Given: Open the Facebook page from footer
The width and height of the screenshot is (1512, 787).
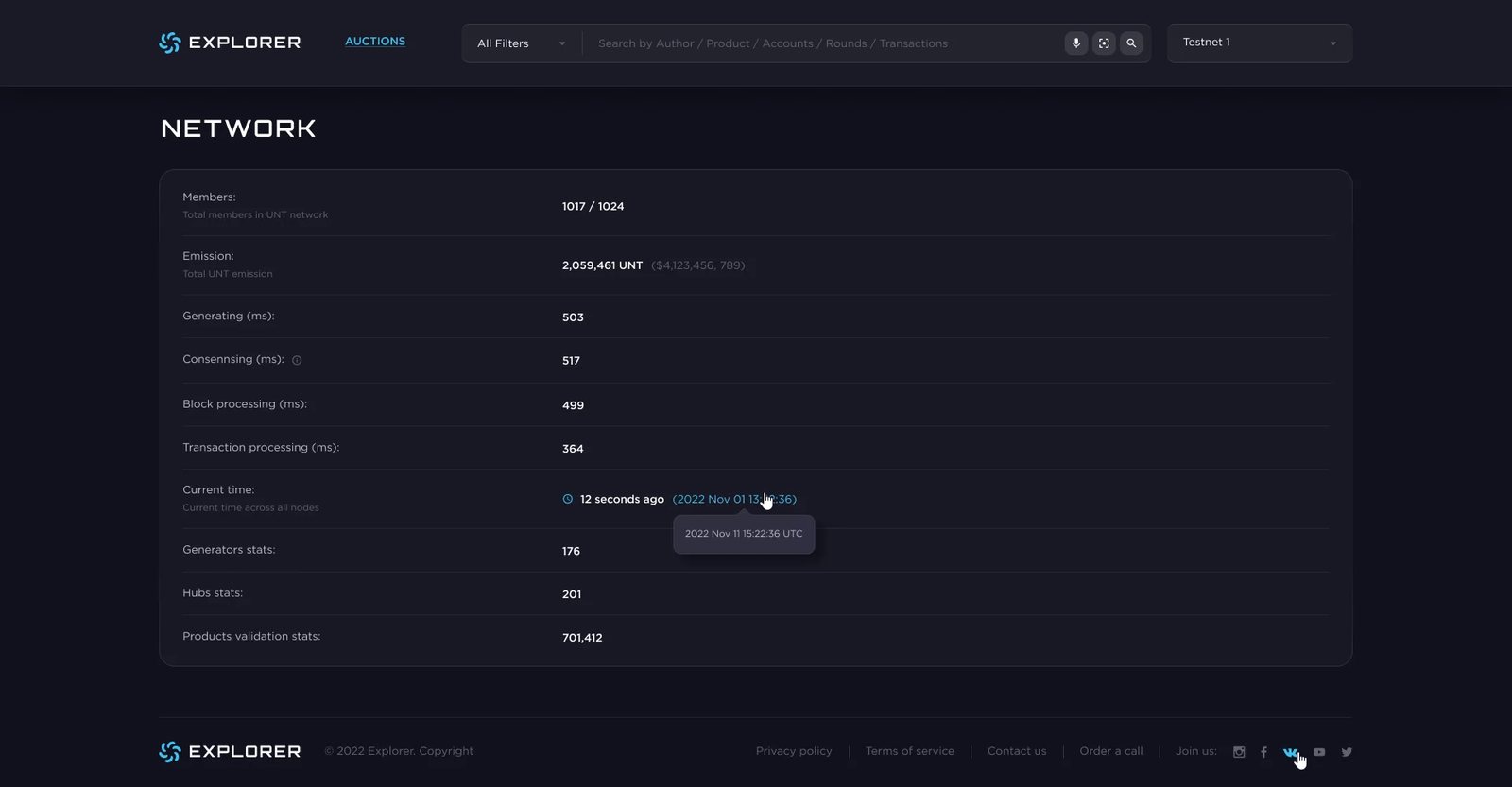Looking at the screenshot, I should coord(1263,752).
